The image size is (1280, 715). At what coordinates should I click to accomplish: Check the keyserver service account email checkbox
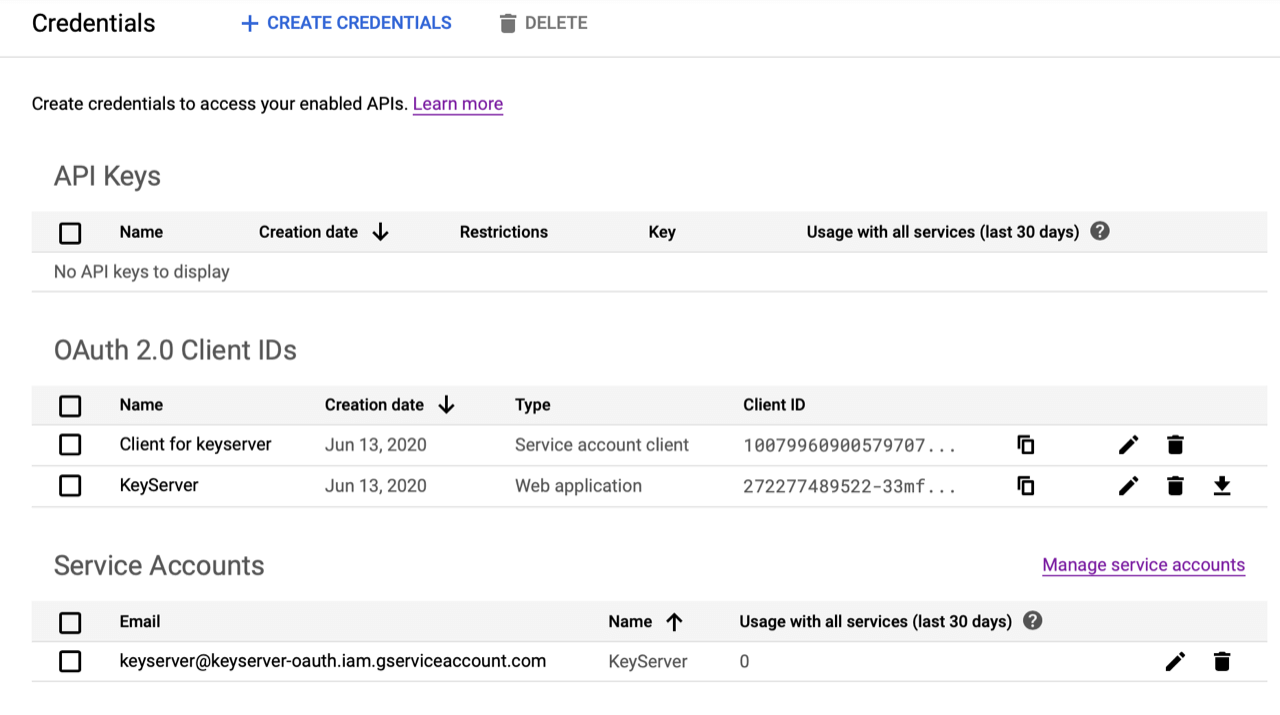point(70,661)
